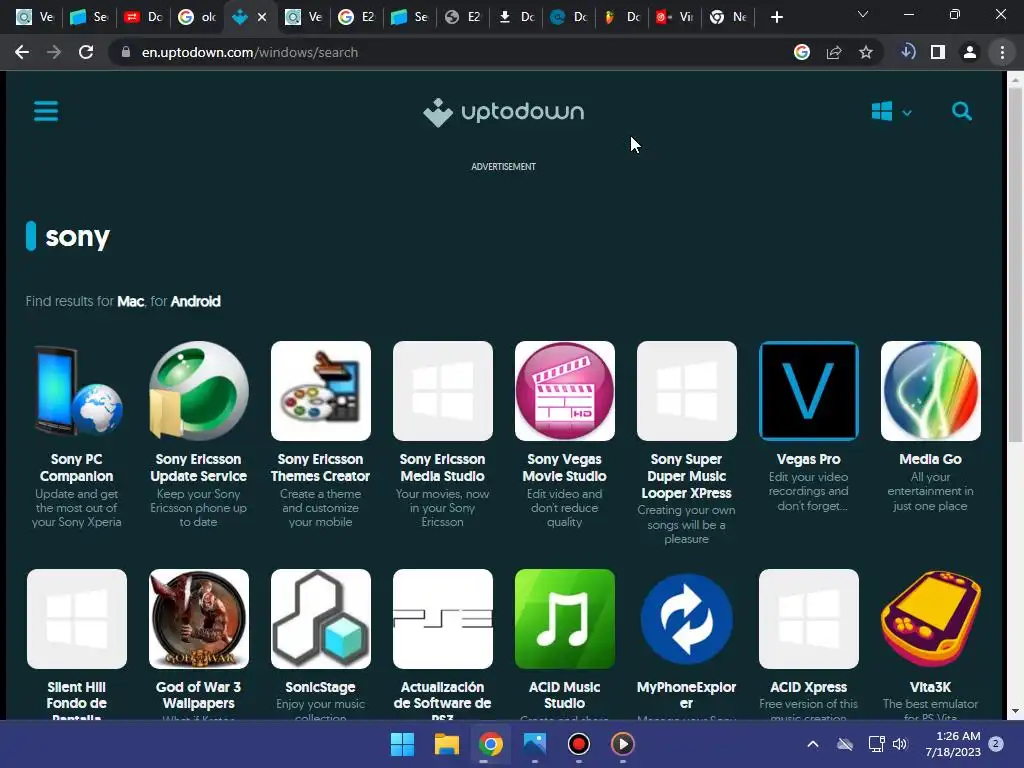Toggle the browser side panel
1024x768 pixels.
click(x=938, y=52)
